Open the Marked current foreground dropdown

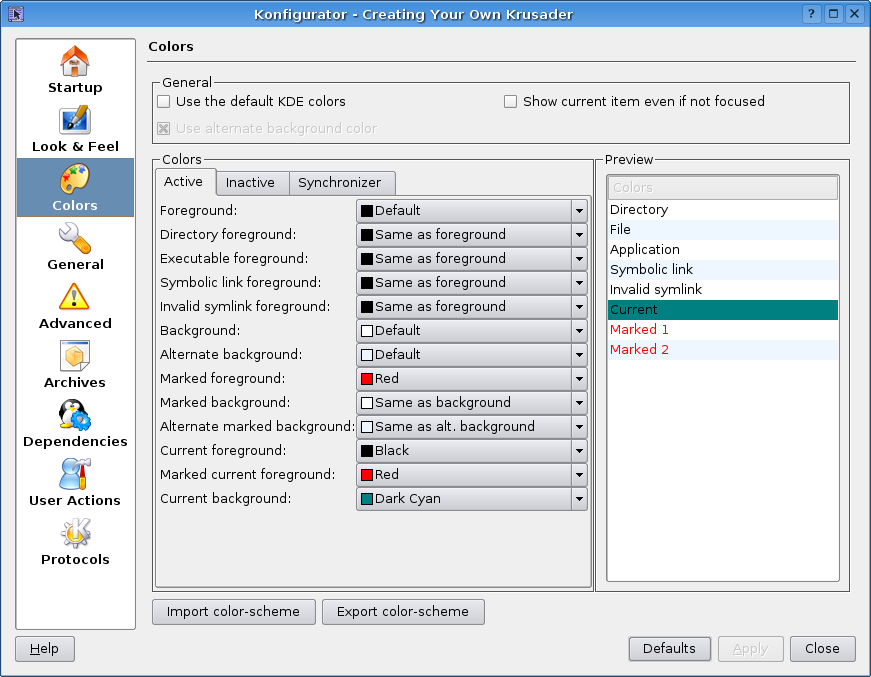coord(471,475)
